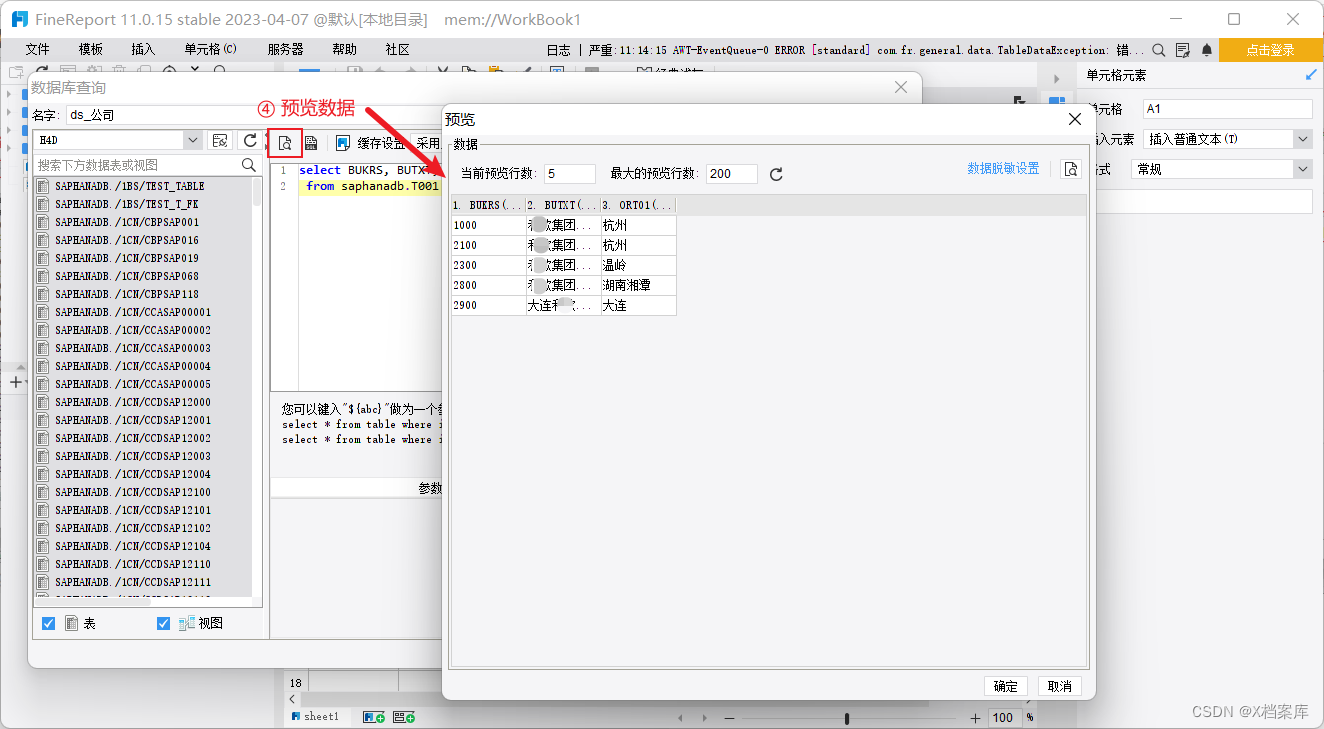Image resolution: width=1324 pixels, height=729 pixels.
Task: Toggle the 表 (tables) checkbox
Action: coord(48,624)
